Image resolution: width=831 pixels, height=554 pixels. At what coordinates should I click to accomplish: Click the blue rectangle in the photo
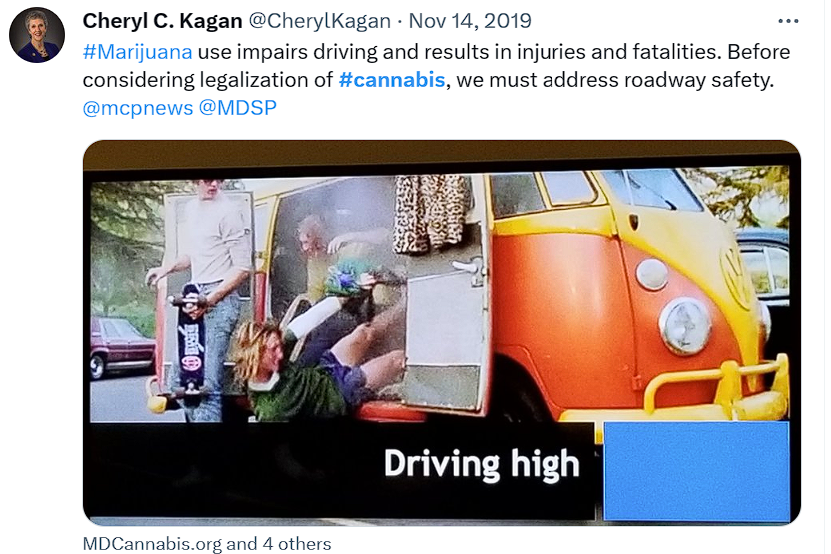coord(696,471)
